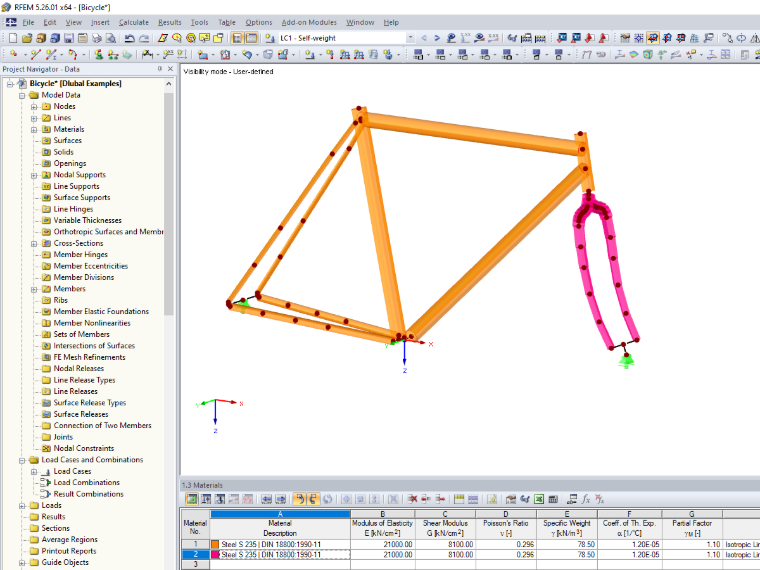Expand the Members tree node
The height and width of the screenshot is (570, 760).
pos(34,289)
